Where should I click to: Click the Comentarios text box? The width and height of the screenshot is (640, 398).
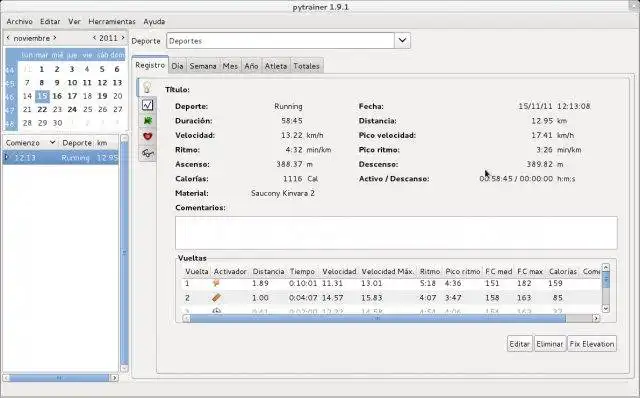(396, 233)
